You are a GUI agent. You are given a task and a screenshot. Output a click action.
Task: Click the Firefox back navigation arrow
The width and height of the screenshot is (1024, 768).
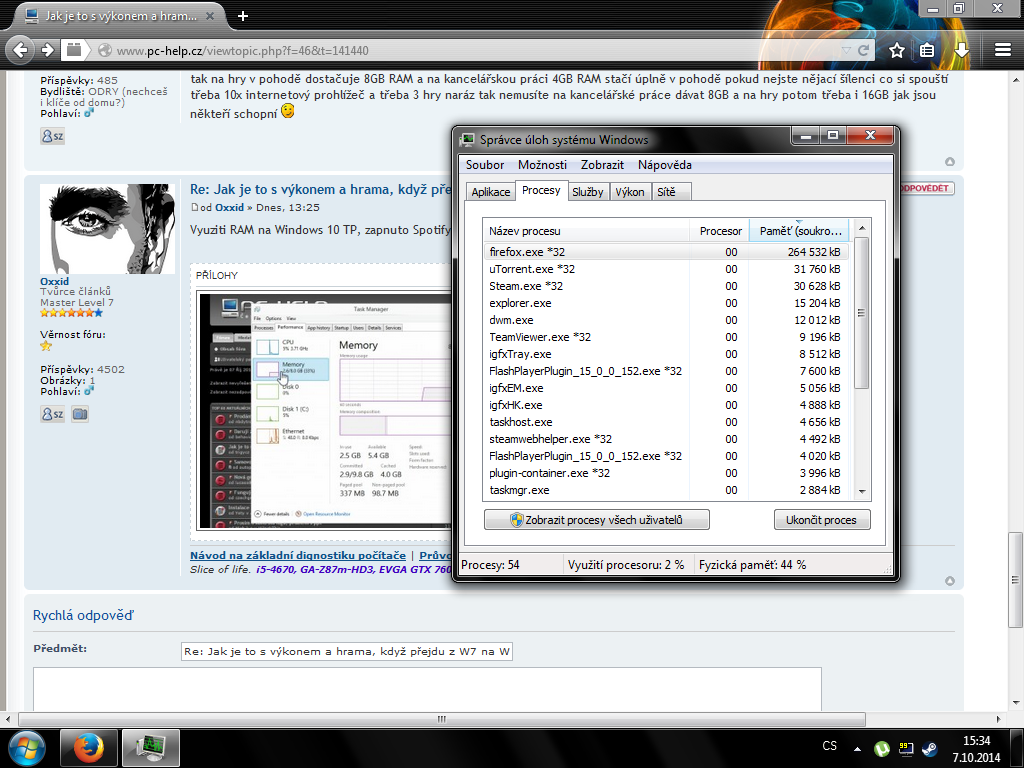tap(20, 50)
